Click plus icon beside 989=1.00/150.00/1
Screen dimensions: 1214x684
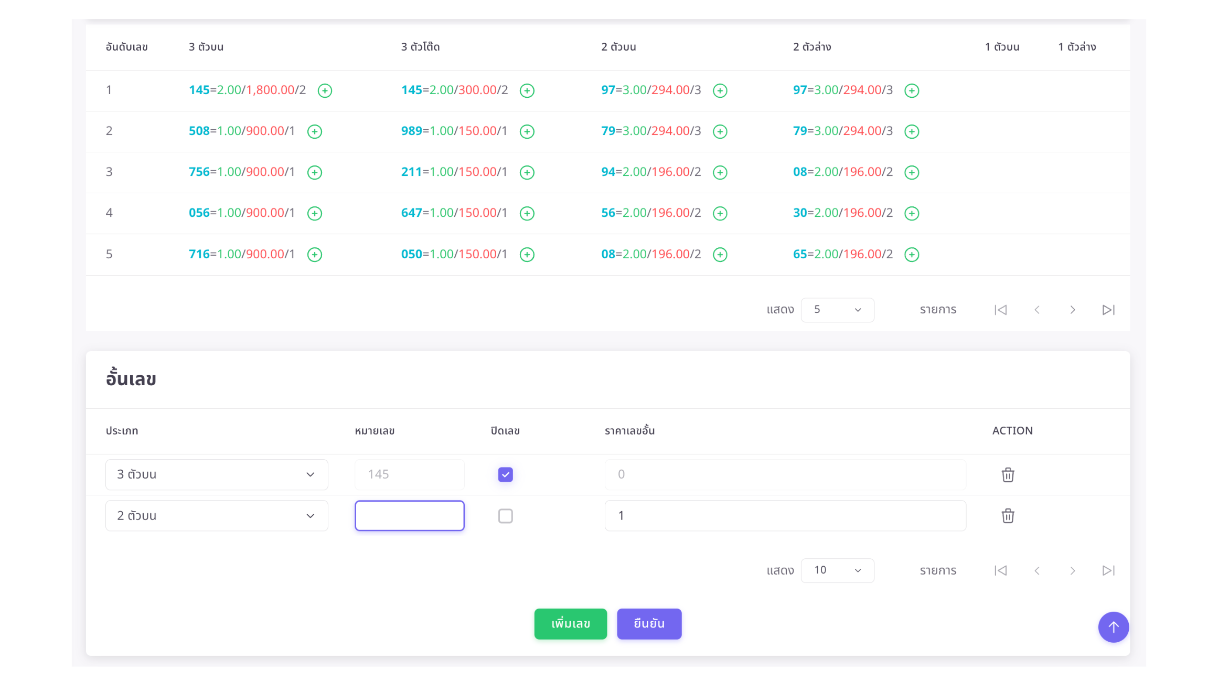527,132
